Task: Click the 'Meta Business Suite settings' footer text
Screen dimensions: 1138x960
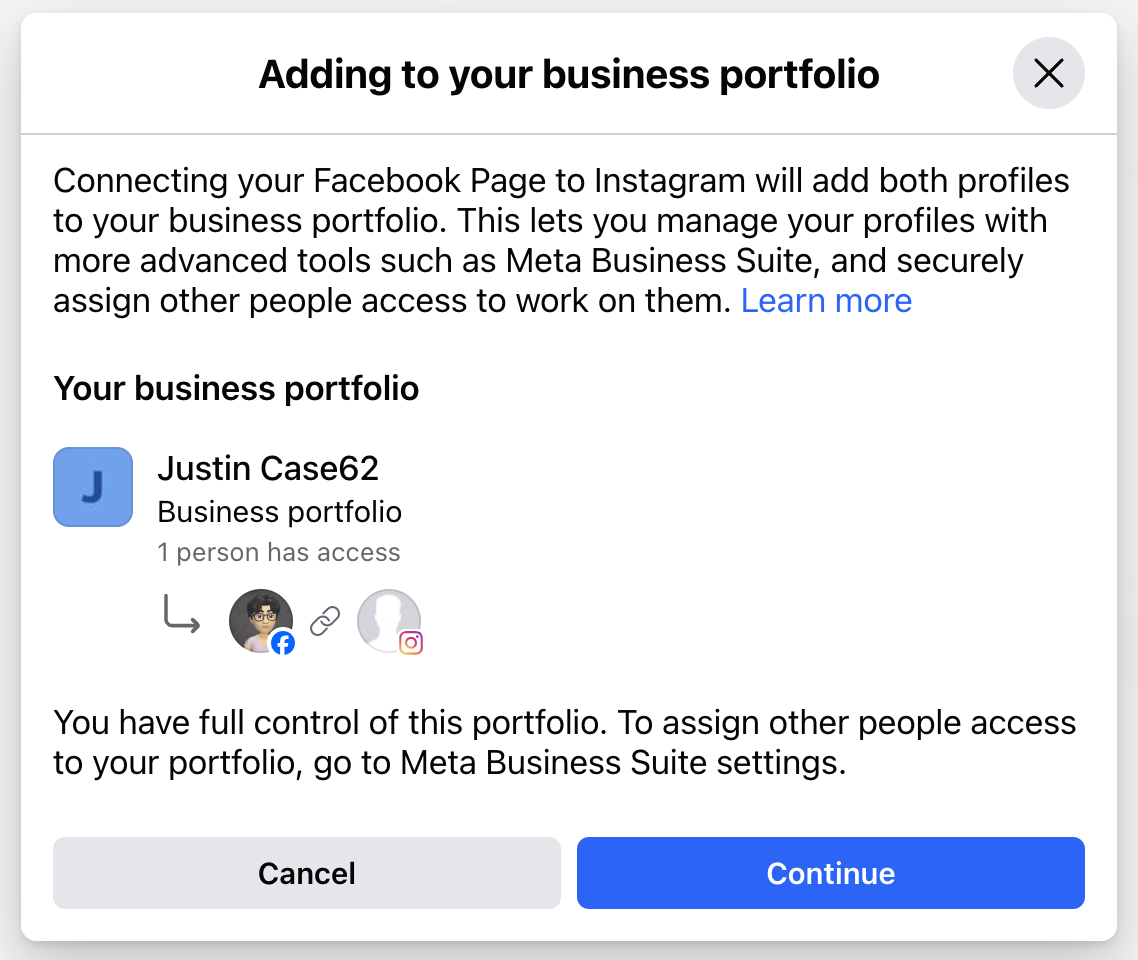Action: click(x=623, y=763)
